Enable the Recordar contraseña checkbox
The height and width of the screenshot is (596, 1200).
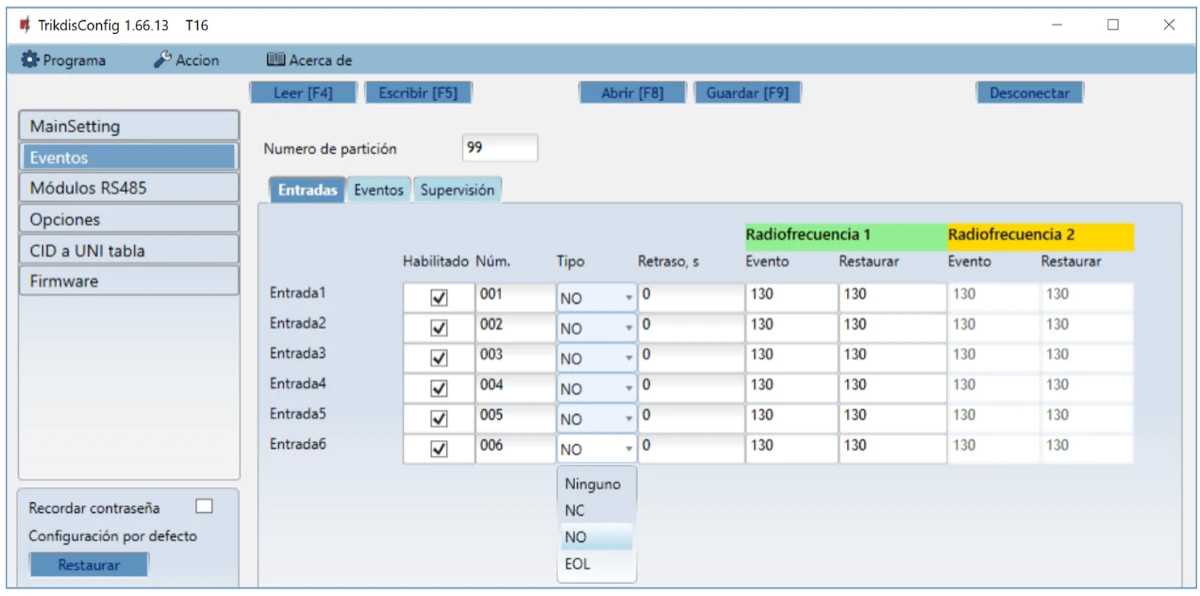pyautogui.click(x=204, y=507)
